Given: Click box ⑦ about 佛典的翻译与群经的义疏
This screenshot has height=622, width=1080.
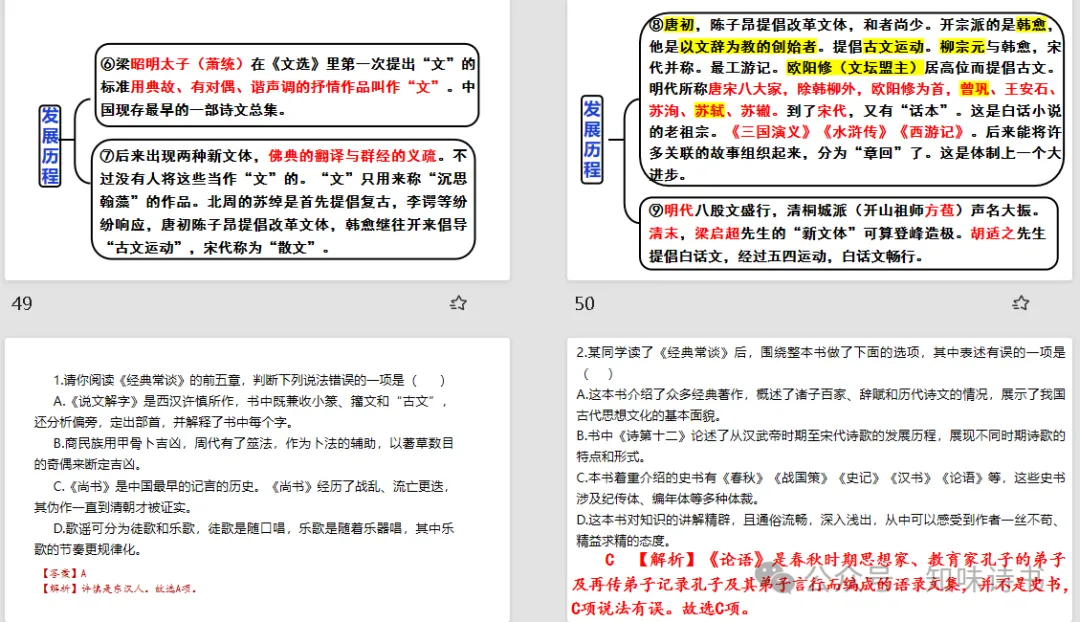Looking at the screenshot, I should coord(284,201).
